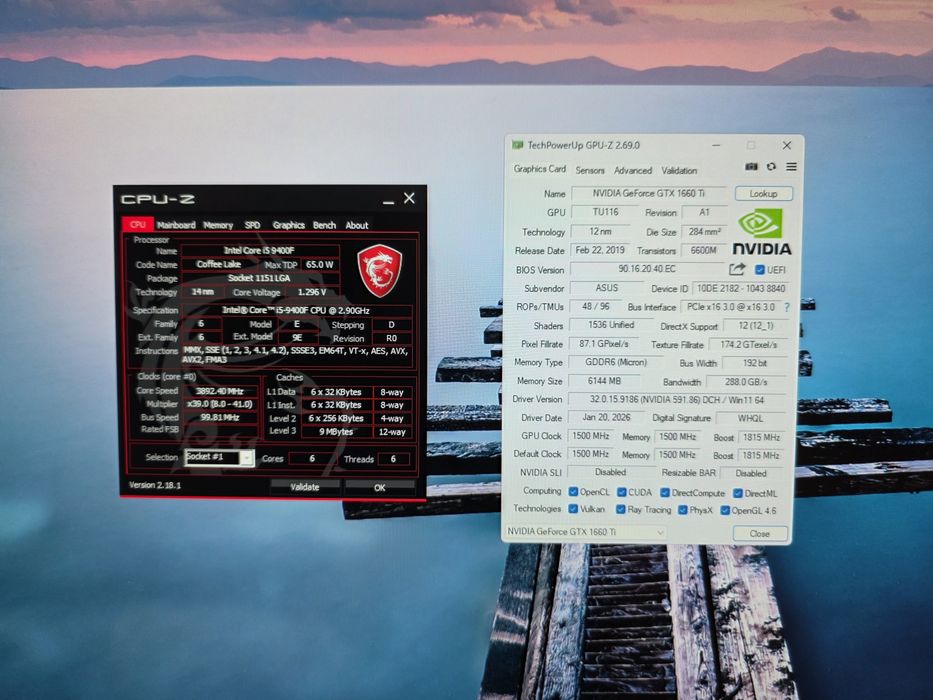The width and height of the screenshot is (933, 700).
Task: Click the Digital Signature value WHQL
Action: (750, 418)
